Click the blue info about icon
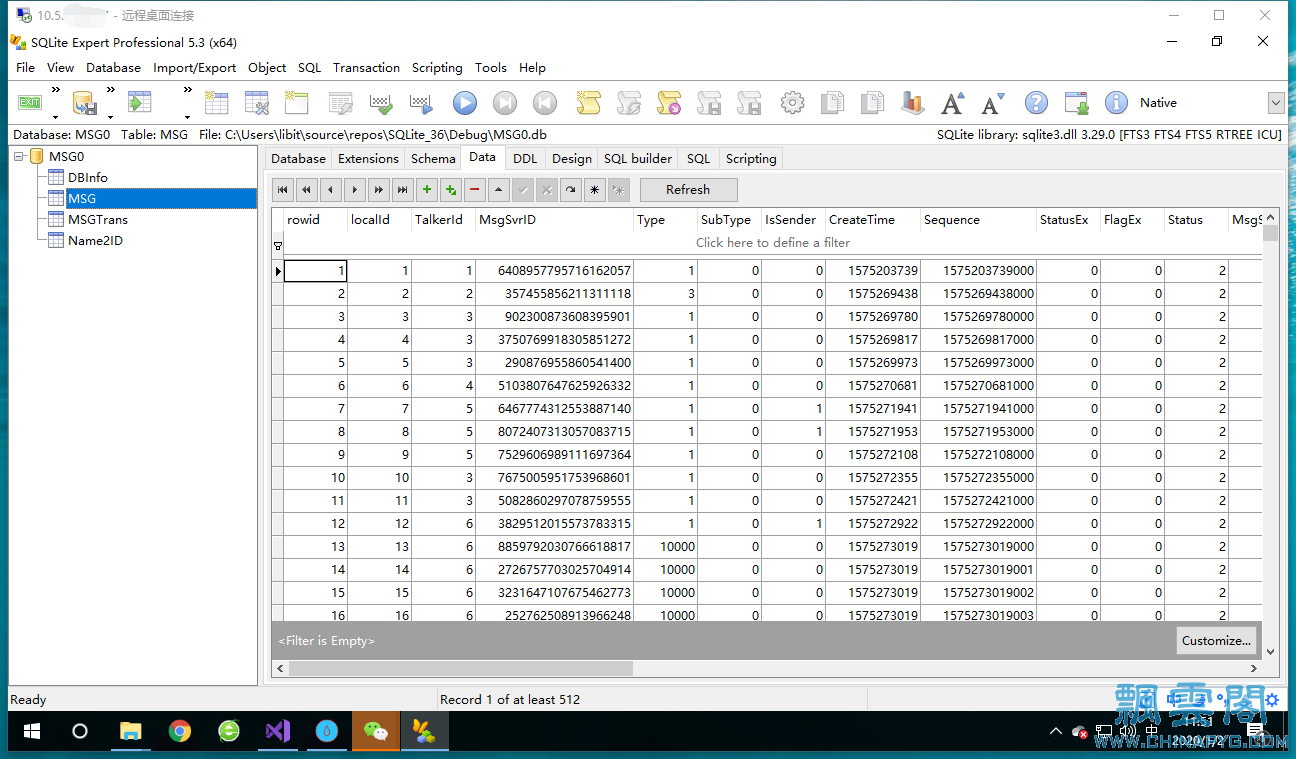Image resolution: width=1296 pixels, height=759 pixels. pos(1116,102)
